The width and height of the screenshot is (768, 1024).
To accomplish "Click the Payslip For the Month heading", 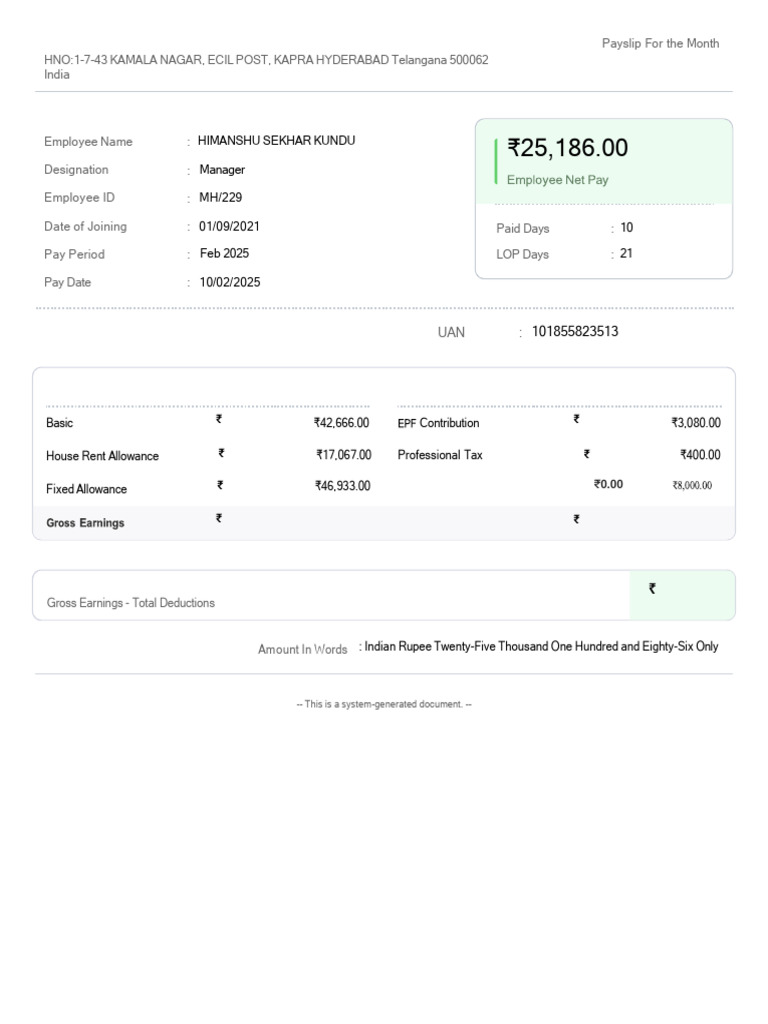I will pos(660,44).
